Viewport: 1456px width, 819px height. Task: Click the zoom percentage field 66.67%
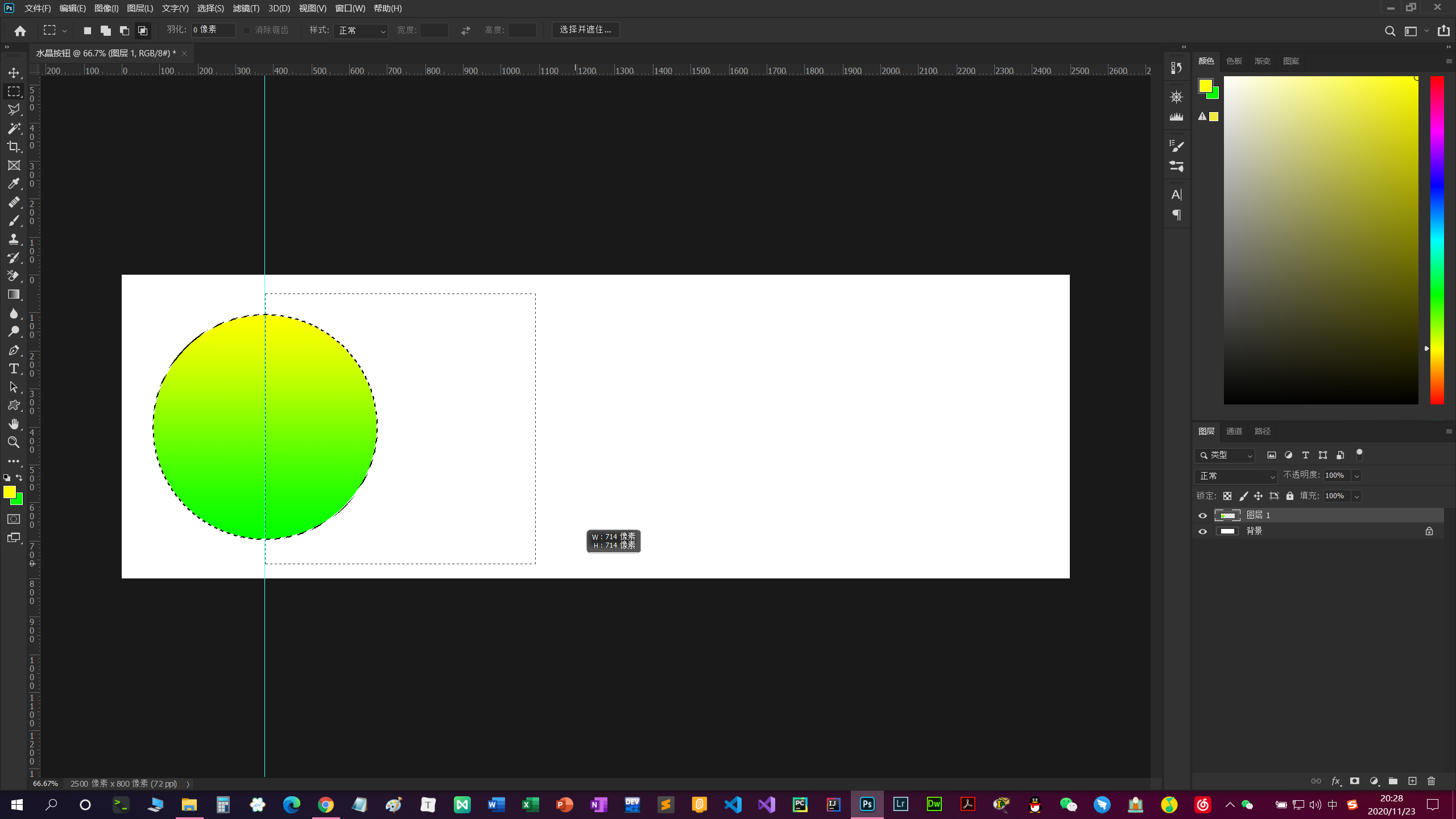point(45,784)
